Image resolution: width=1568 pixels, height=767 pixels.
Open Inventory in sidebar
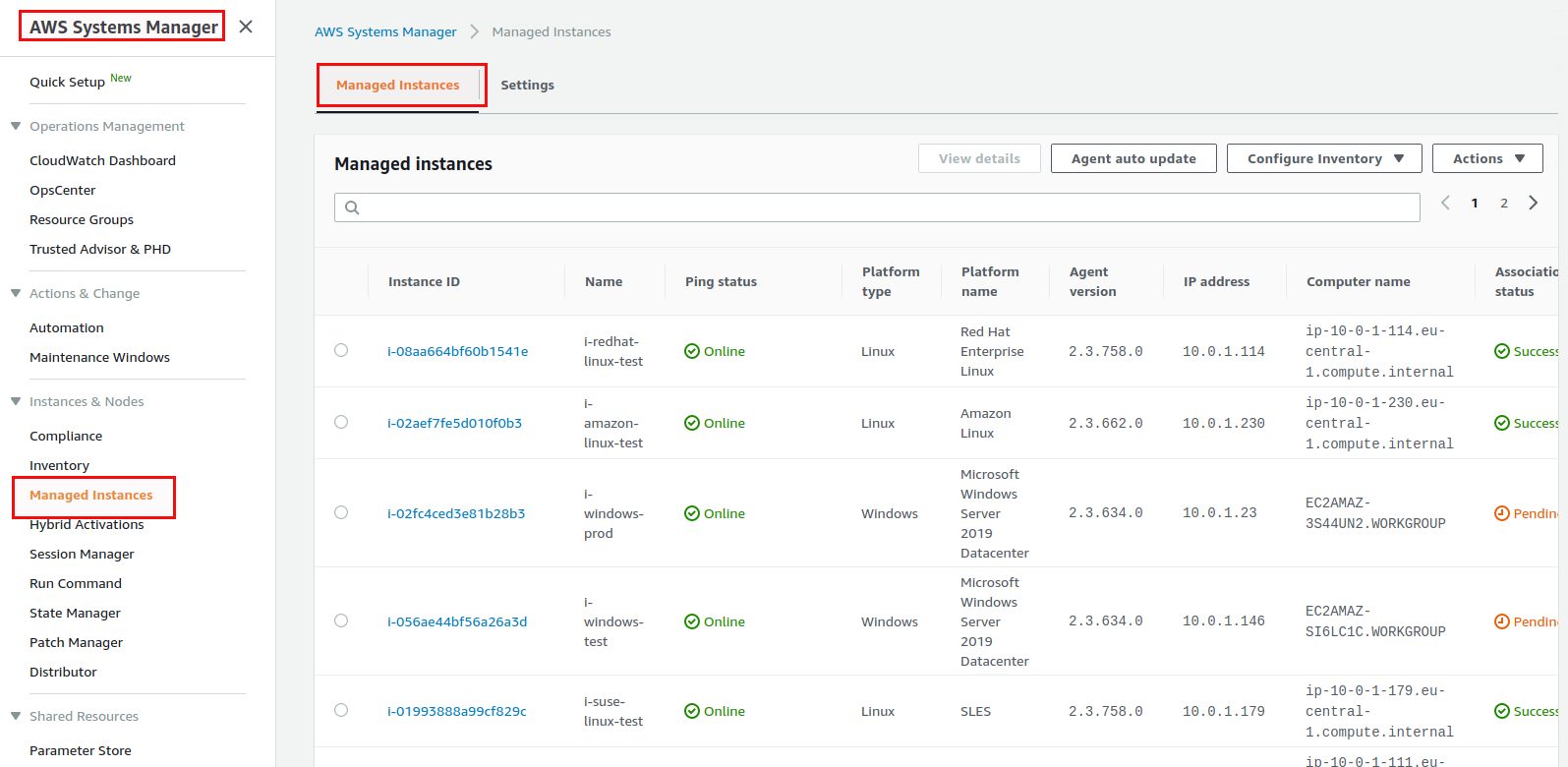point(59,465)
